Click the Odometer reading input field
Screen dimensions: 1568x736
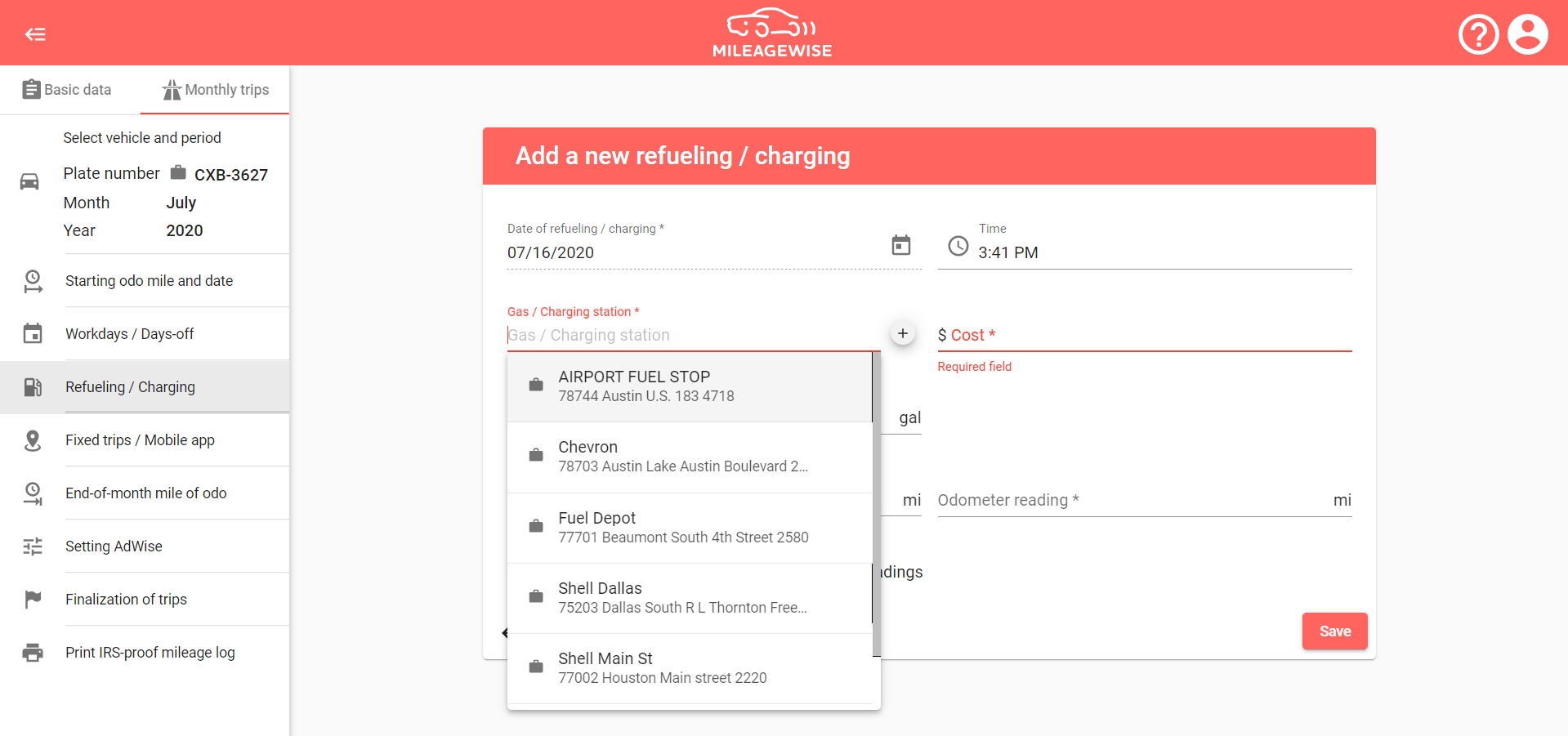tap(1062, 500)
